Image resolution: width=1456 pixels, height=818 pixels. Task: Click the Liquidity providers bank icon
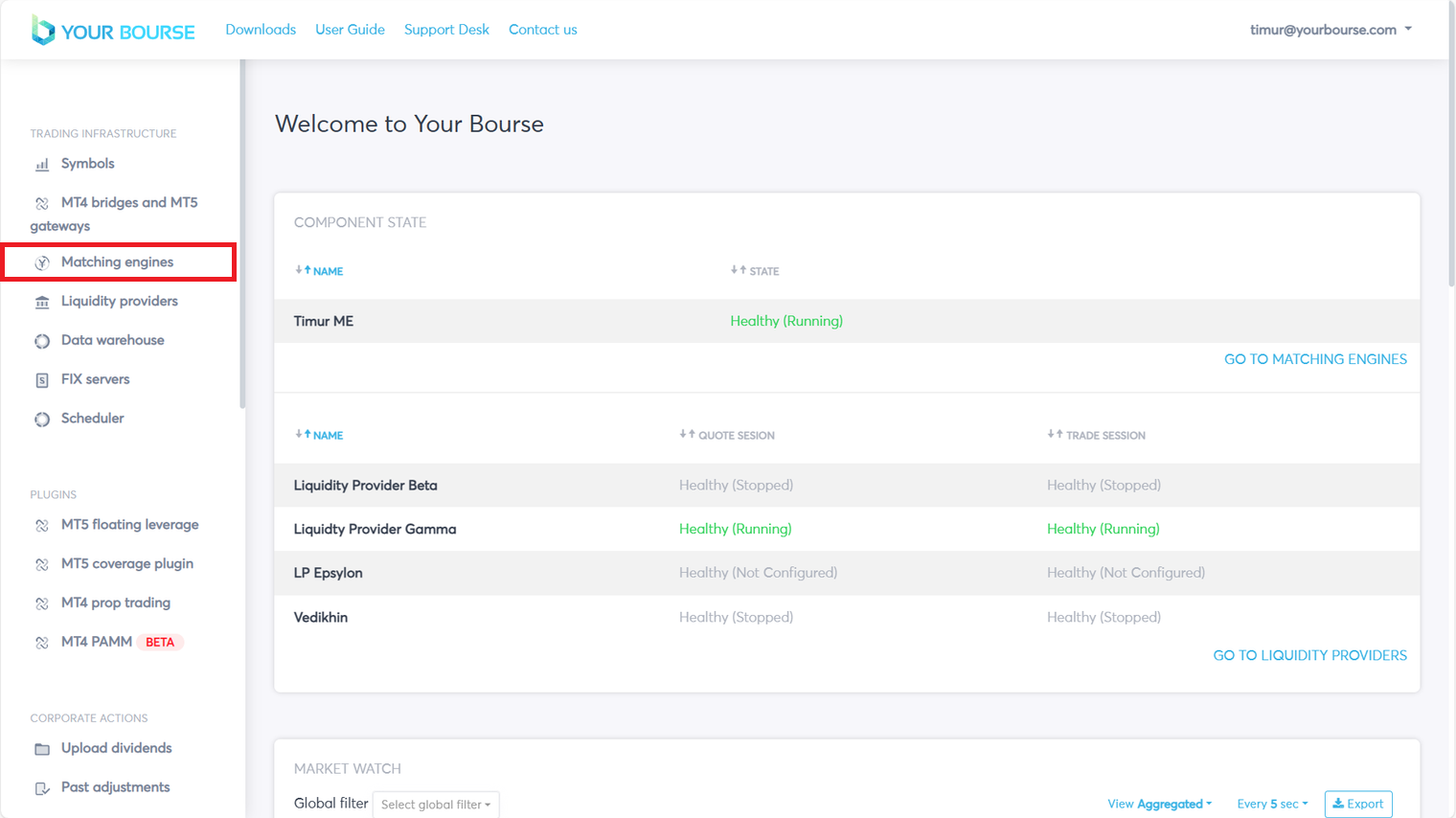(42, 302)
